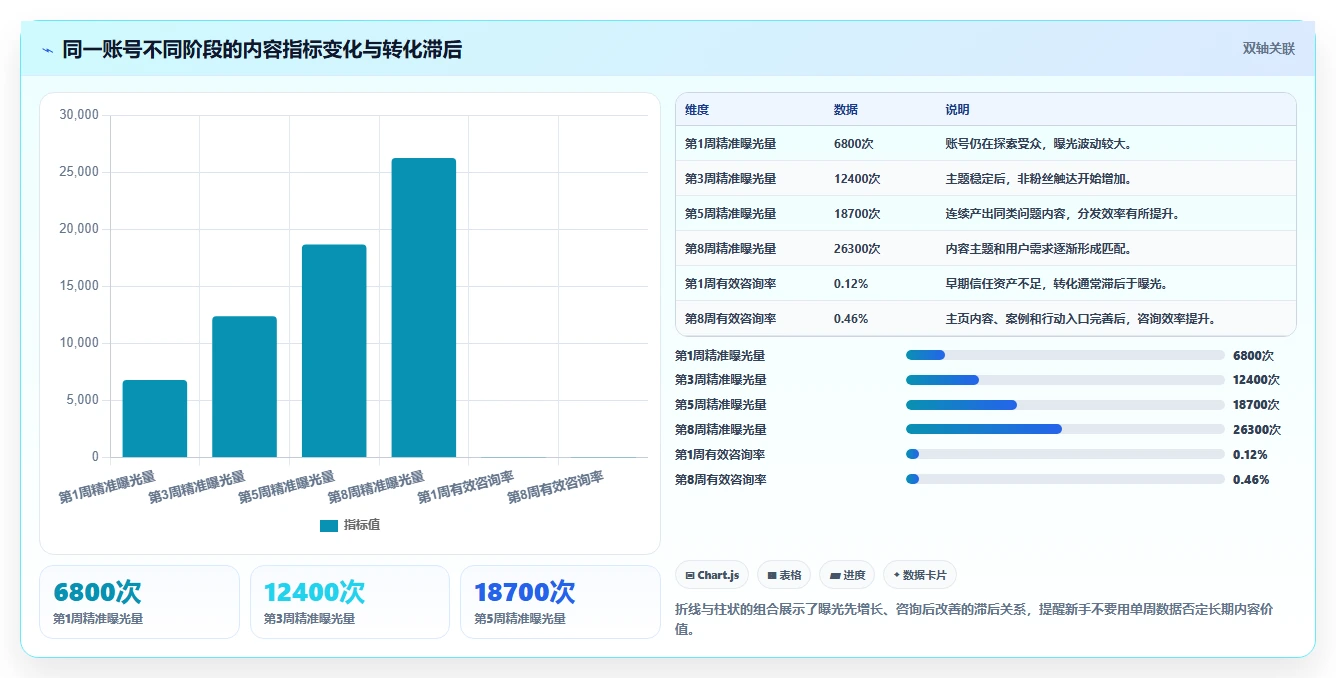Select table row cell 第5周精准曝光量
This screenshot has width=1336, height=678.
tap(731, 214)
